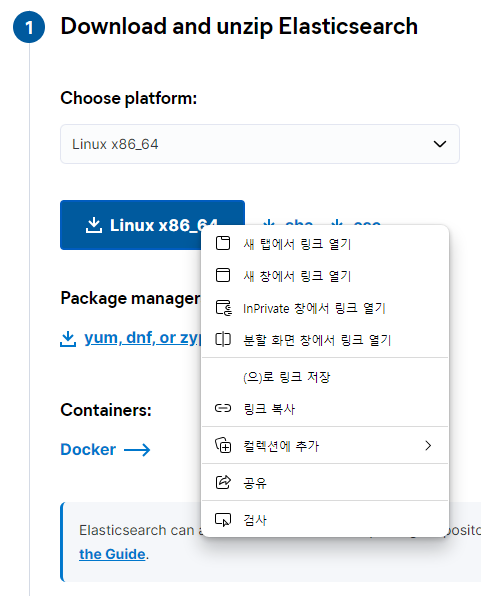Screen dimensions: 481x596
Task: Click the new window icon in context menu
Action: (223, 275)
